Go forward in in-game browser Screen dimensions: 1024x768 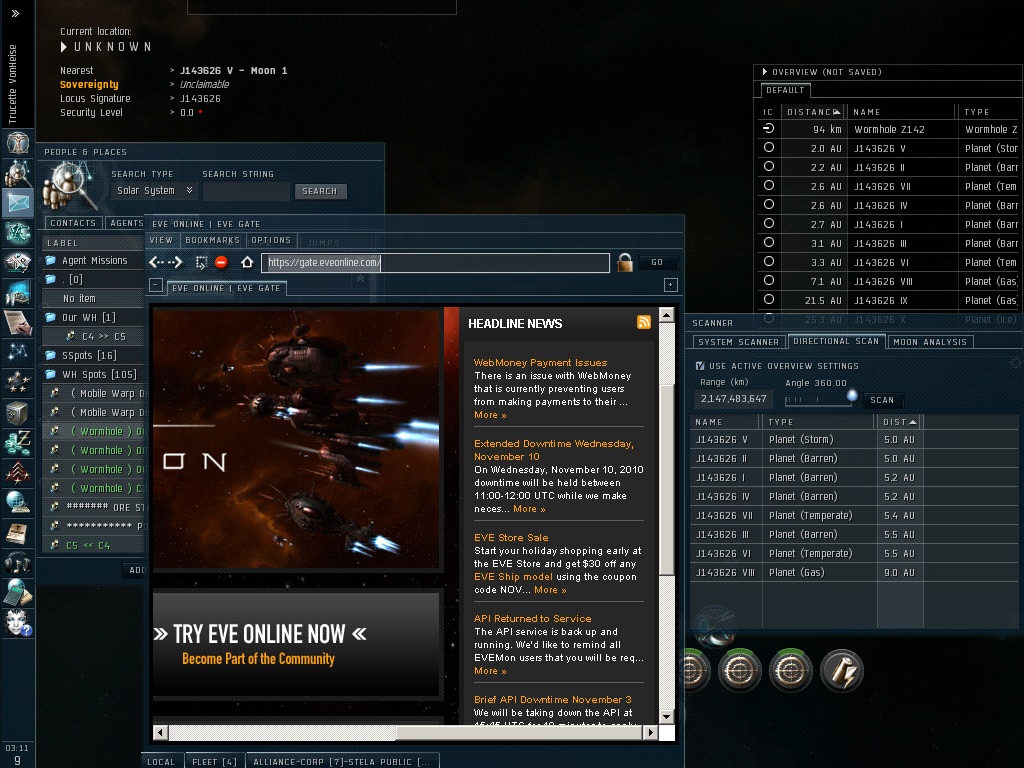[175, 263]
